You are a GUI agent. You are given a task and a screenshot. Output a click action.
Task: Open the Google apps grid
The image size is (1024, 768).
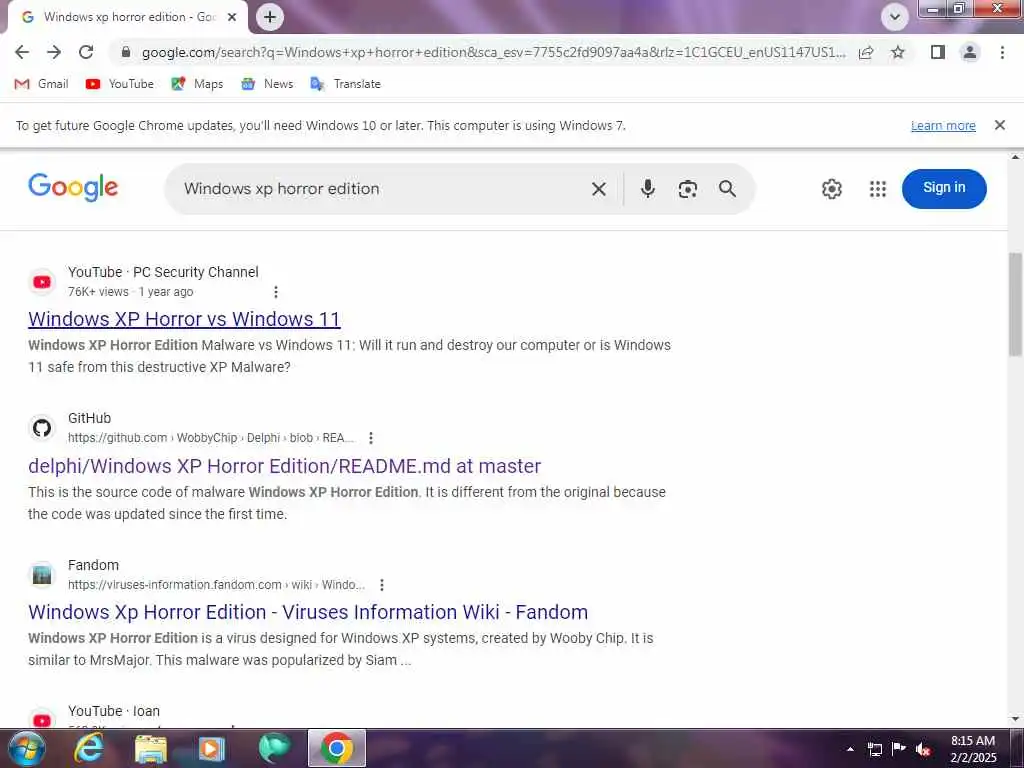pos(878,189)
